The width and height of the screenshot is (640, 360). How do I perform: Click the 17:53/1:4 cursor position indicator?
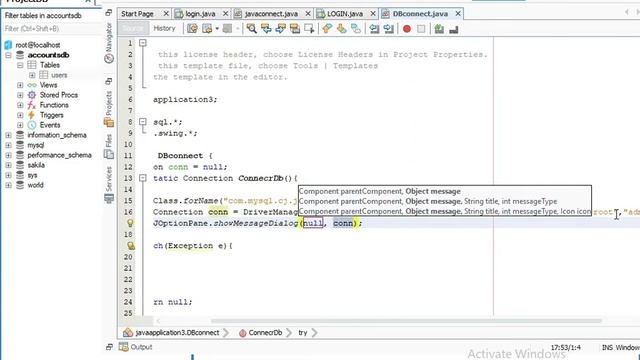(x=566, y=347)
